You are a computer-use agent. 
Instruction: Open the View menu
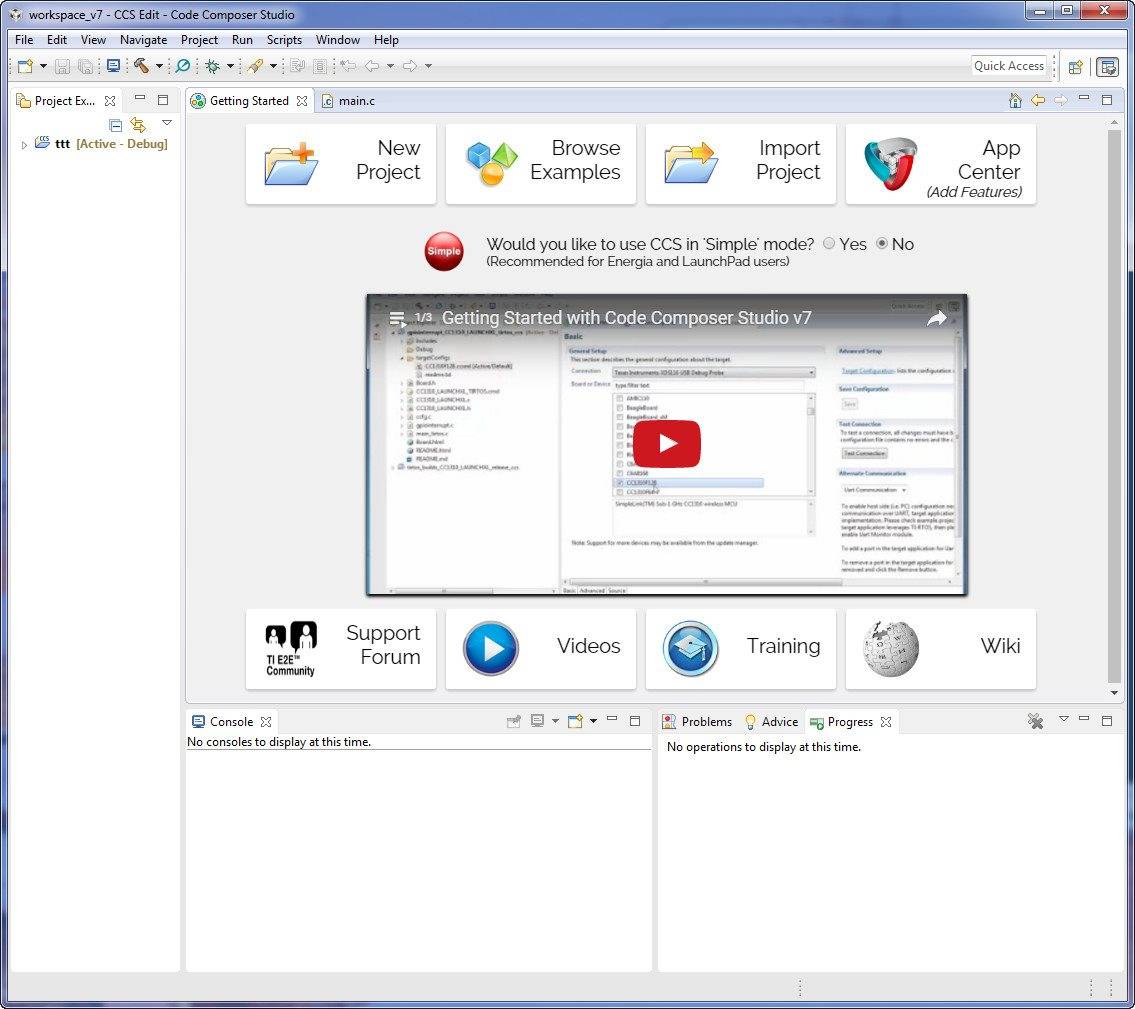pos(93,40)
